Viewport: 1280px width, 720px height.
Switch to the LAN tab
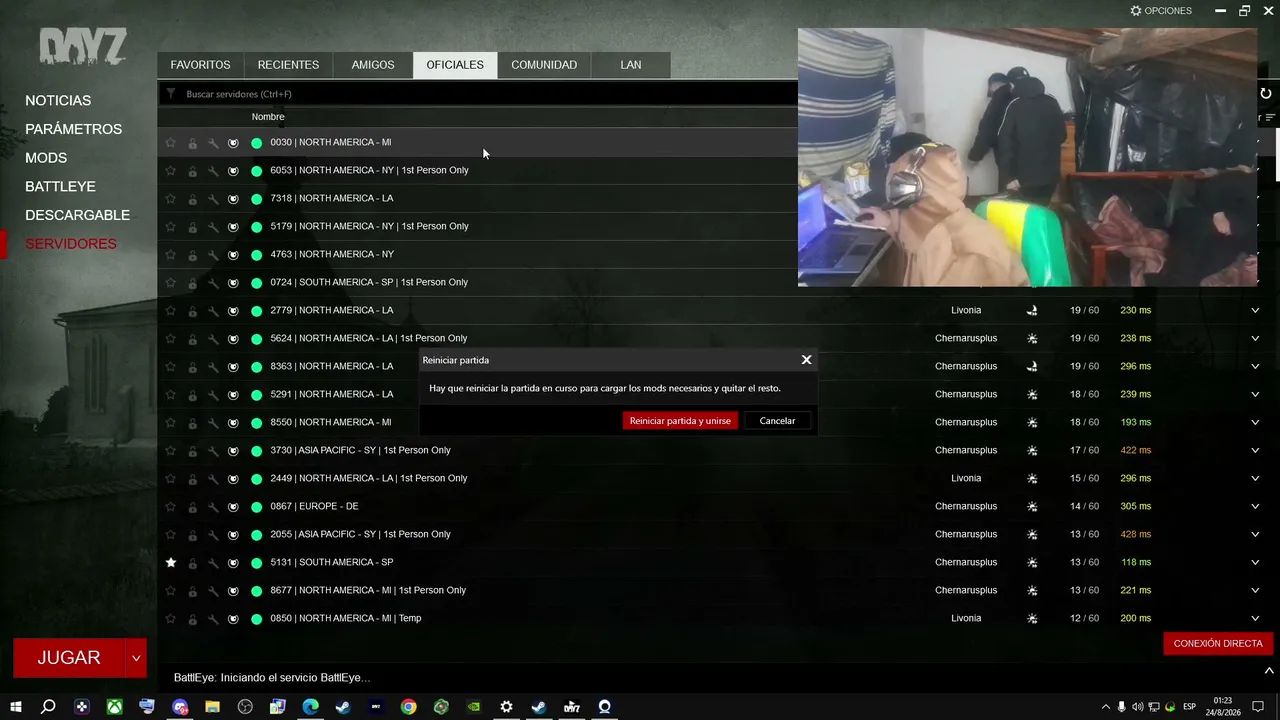630,65
